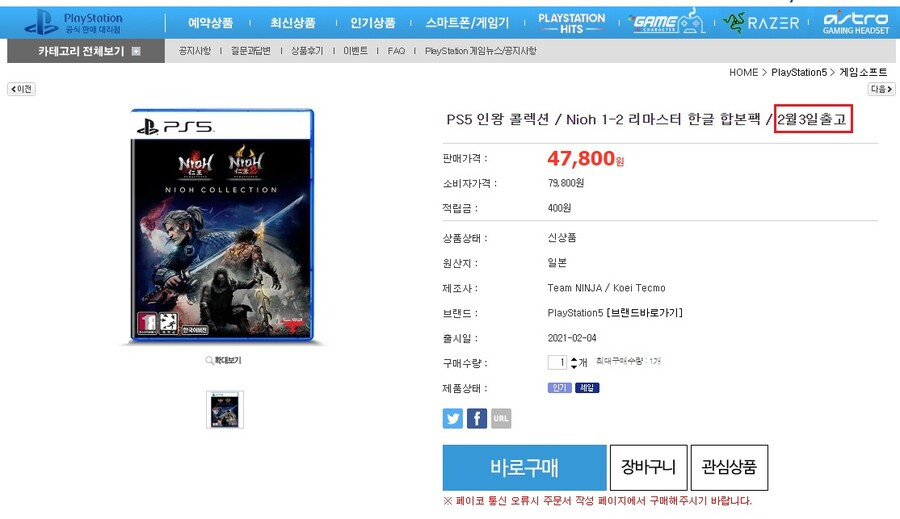This screenshot has width=900, height=519.
Task: Click 바로구매 buy now button
Action: coord(524,467)
